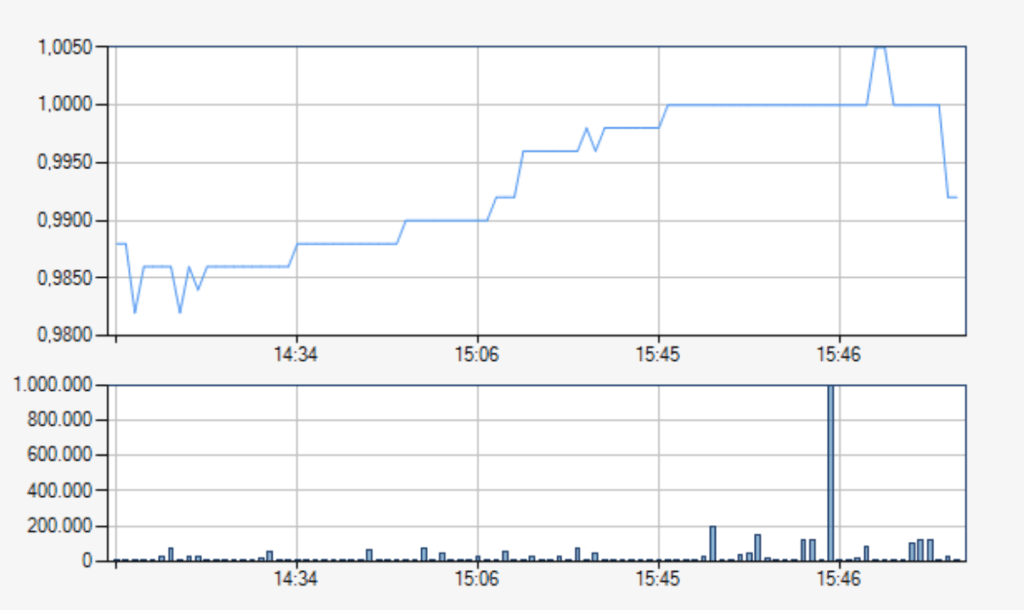This screenshot has width=1024, height=610.
Task: Select the volume bar reaching 200.000 after 15:45
Action: tap(712, 543)
